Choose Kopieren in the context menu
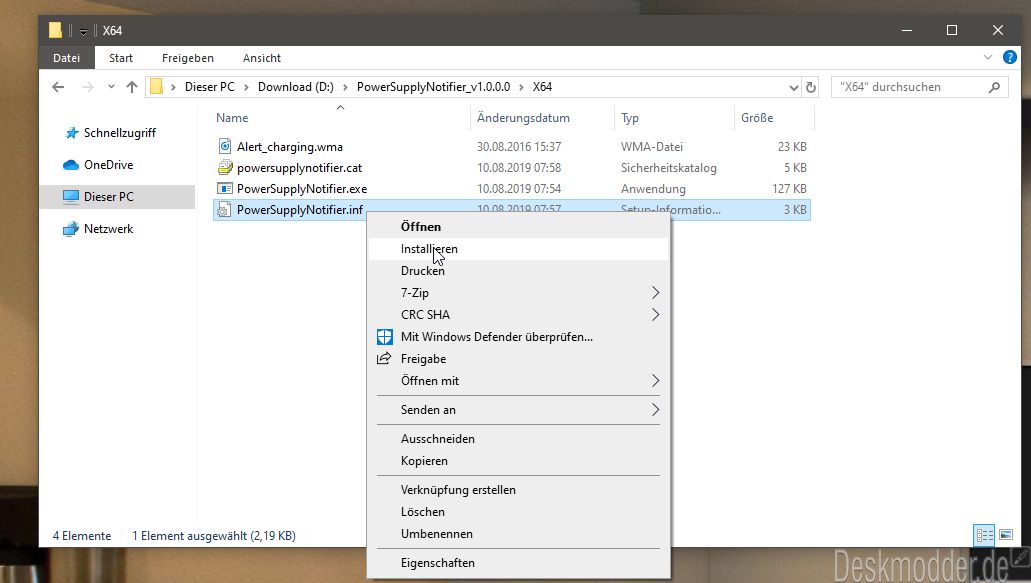1031x583 pixels. [518, 461]
